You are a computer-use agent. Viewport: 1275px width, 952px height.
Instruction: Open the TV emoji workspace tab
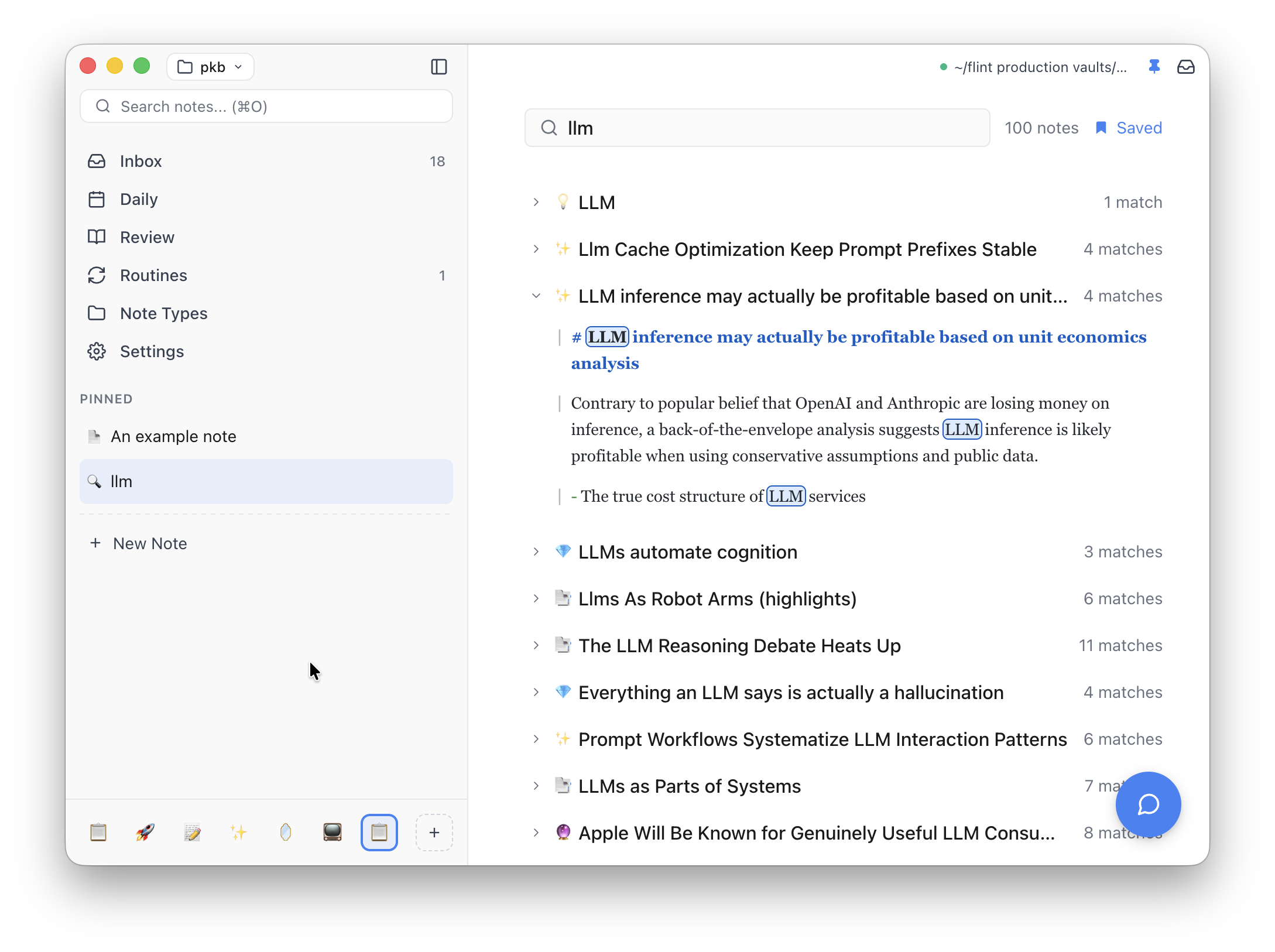click(x=332, y=832)
